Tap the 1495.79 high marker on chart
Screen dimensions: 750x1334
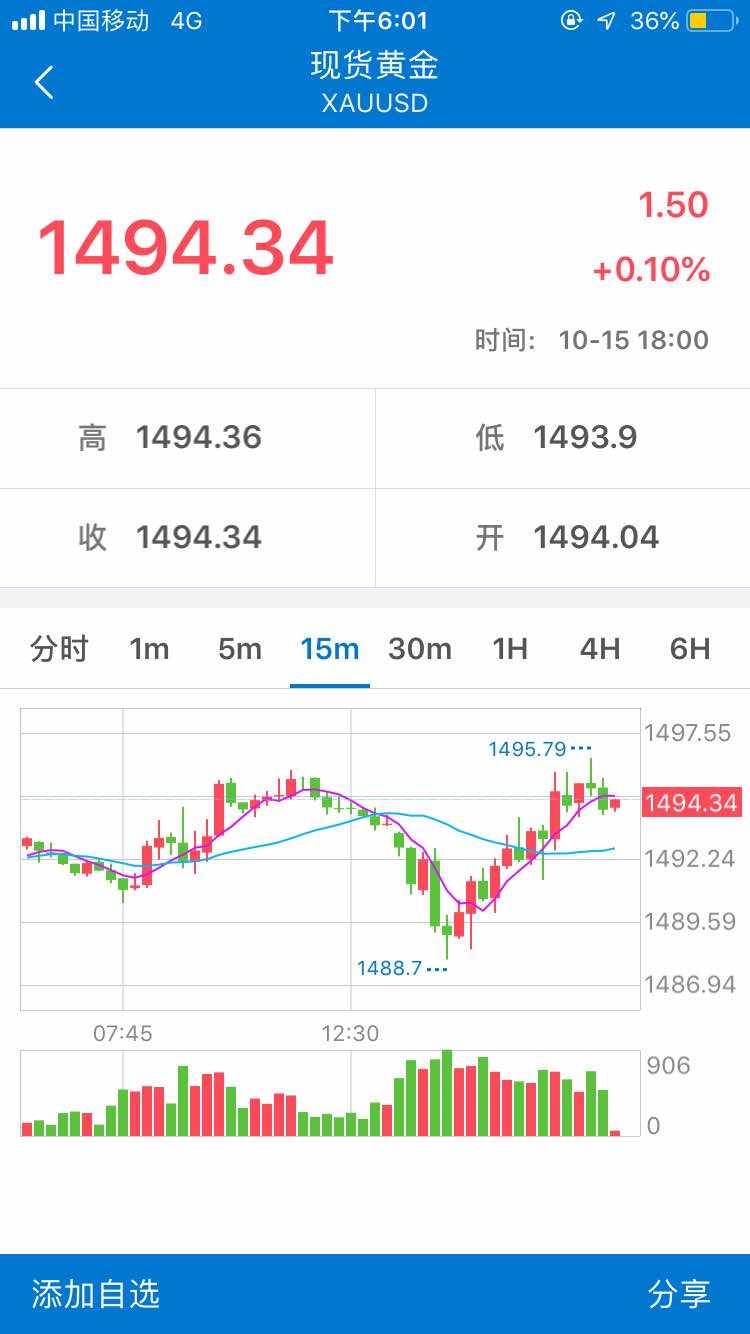pyautogui.click(x=528, y=749)
